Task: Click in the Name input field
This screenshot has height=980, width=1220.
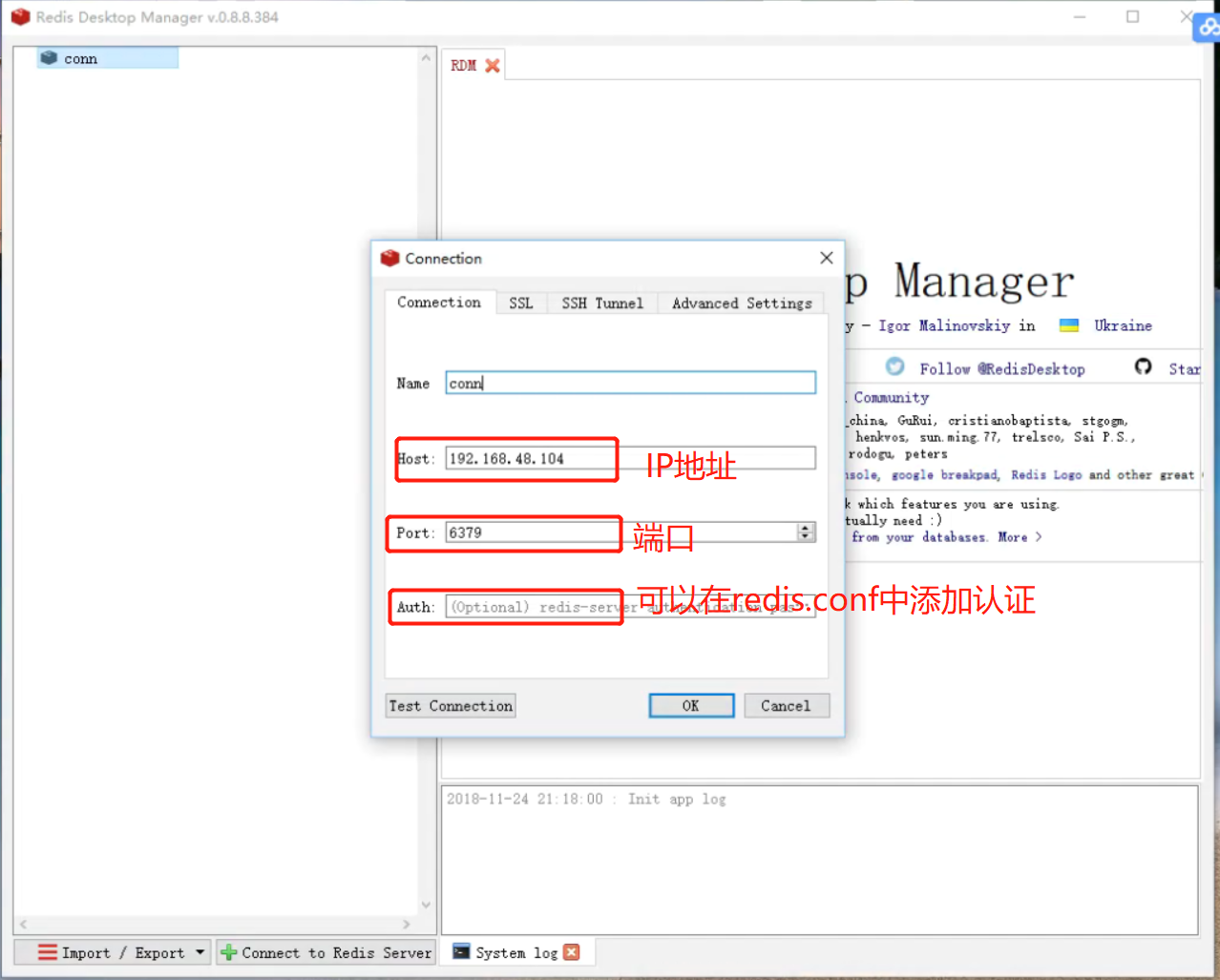Action: coord(630,383)
